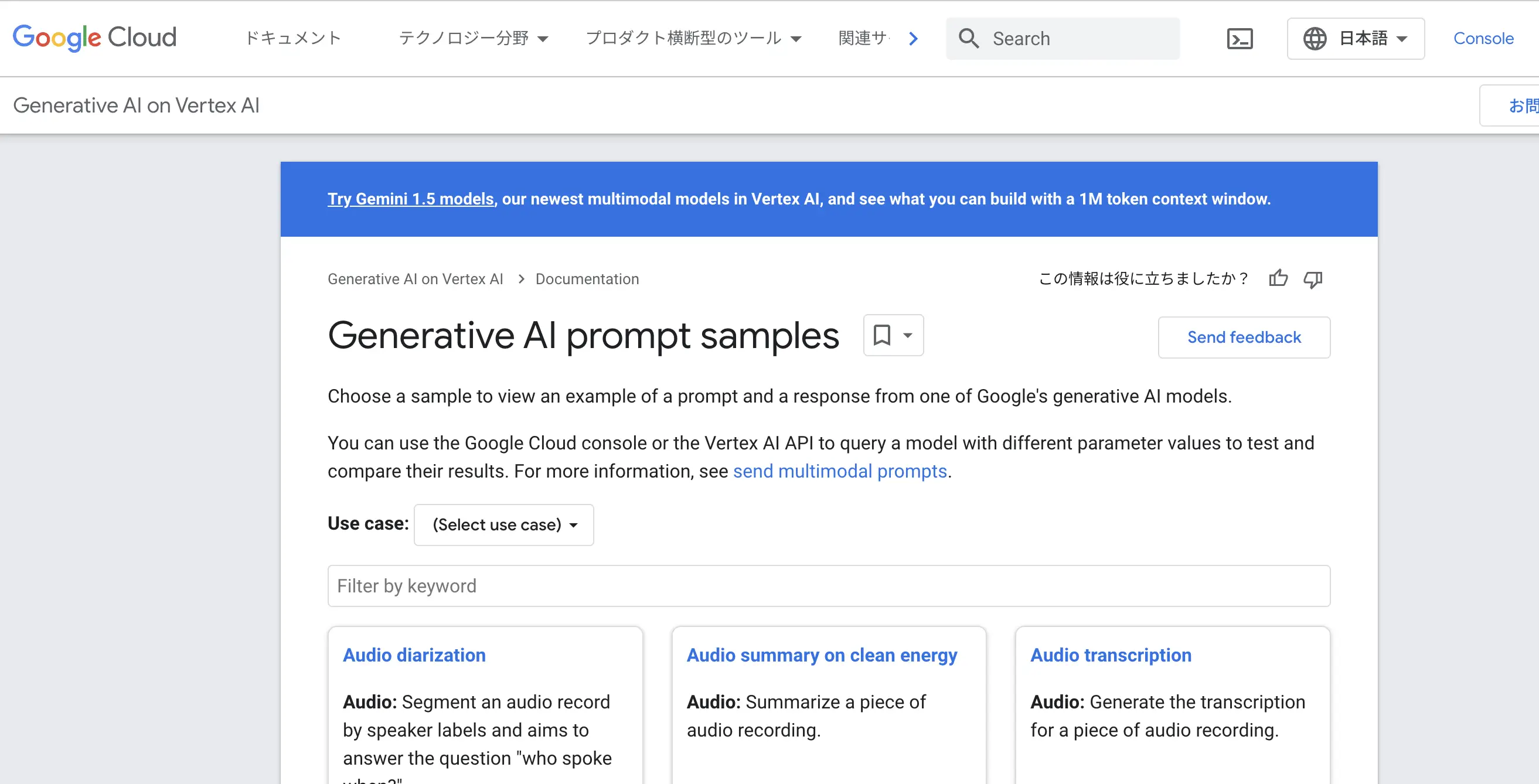The image size is (1539, 784).
Task: Open the Select use case dropdown
Action: coord(503,524)
